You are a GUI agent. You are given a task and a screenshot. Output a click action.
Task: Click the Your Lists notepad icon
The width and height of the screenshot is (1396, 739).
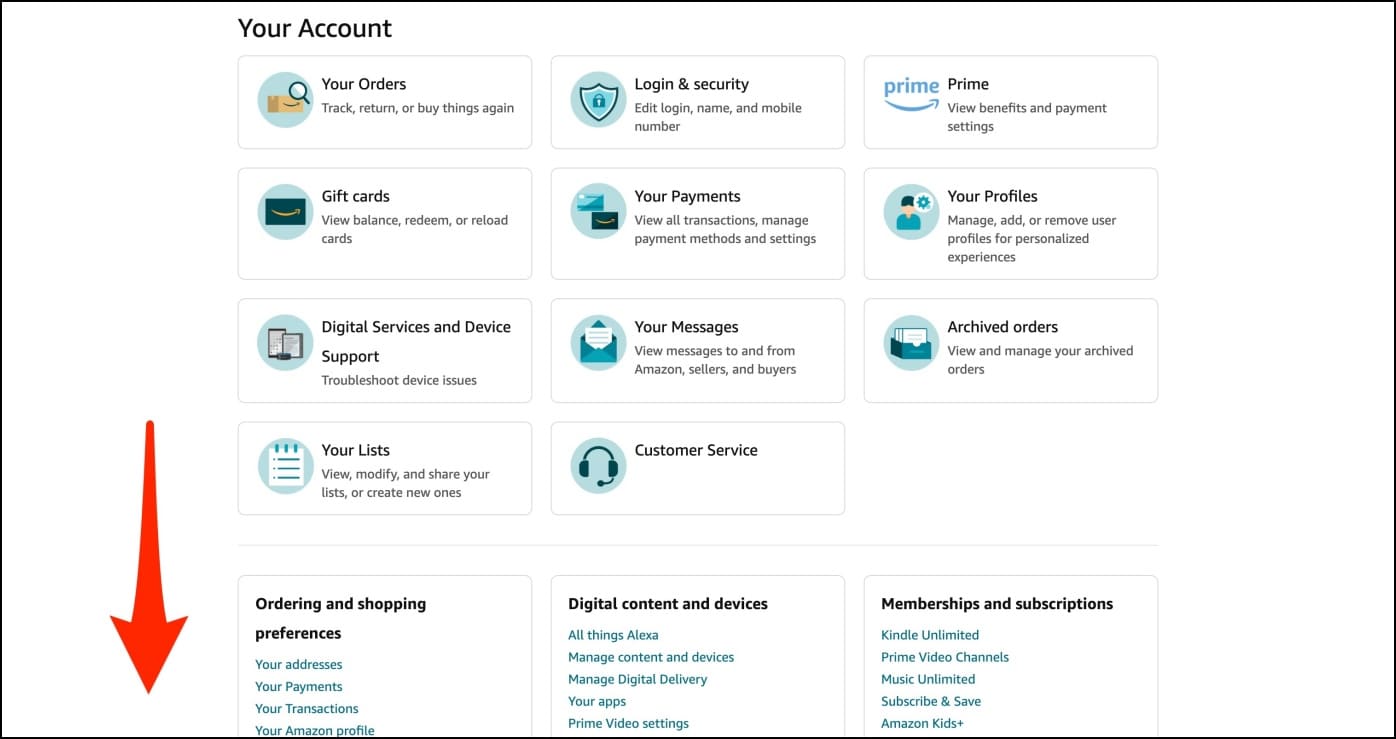[x=285, y=465]
